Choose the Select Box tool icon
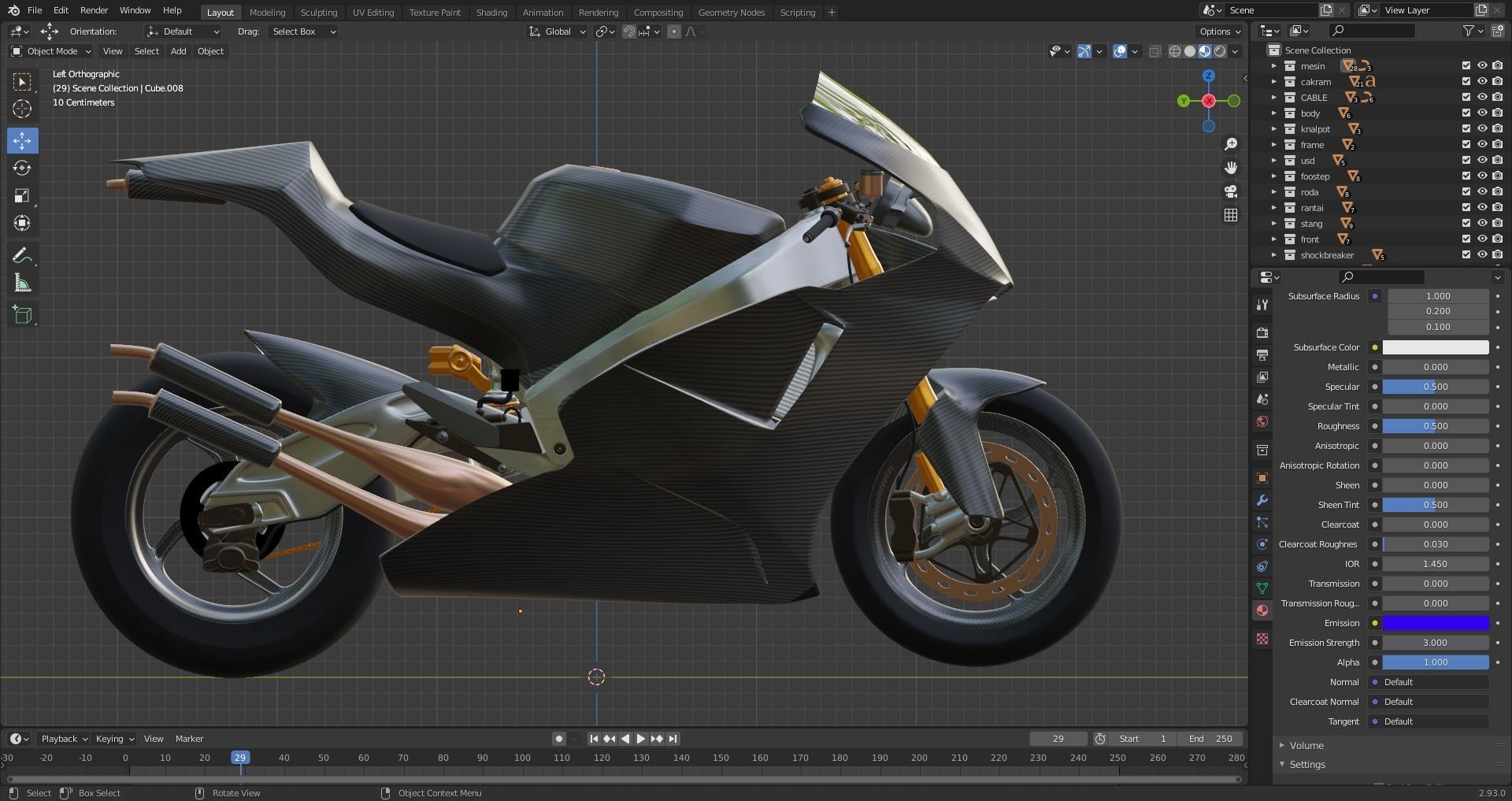The height and width of the screenshot is (801, 1512). pos(22,82)
